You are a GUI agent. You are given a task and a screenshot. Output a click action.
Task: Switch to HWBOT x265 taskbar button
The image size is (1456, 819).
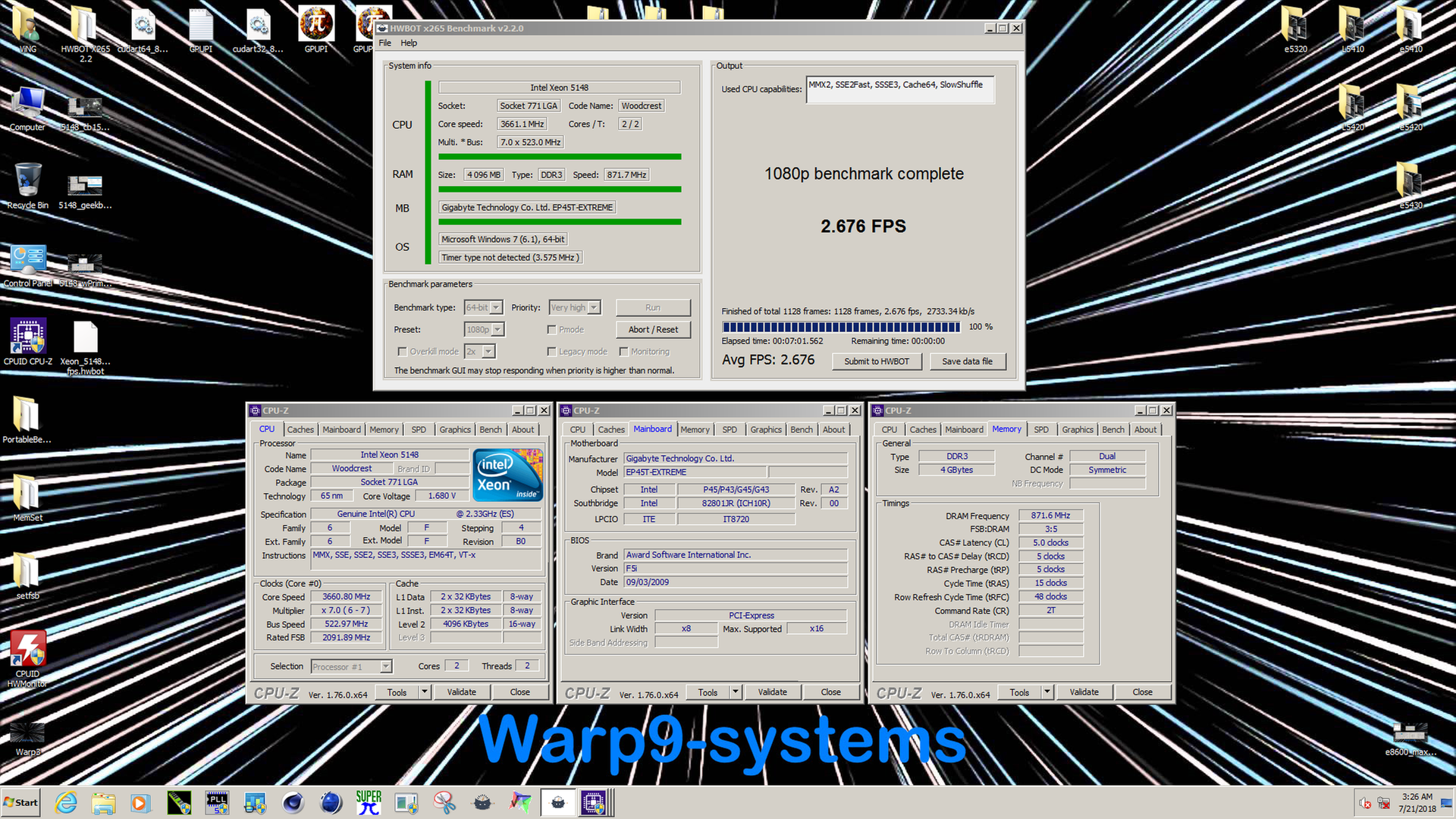[558, 802]
